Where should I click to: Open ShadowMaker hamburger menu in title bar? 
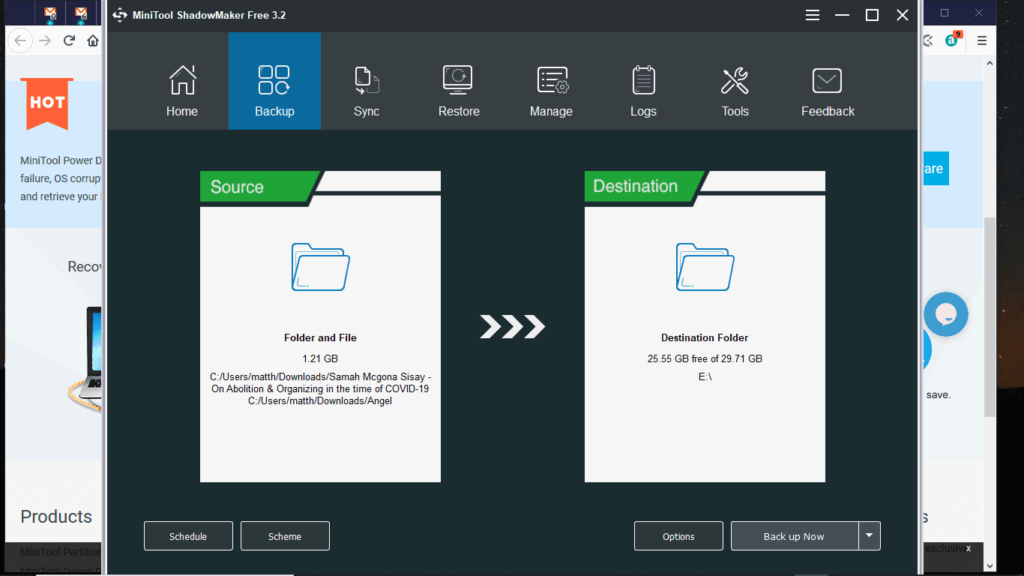coord(813,15)
